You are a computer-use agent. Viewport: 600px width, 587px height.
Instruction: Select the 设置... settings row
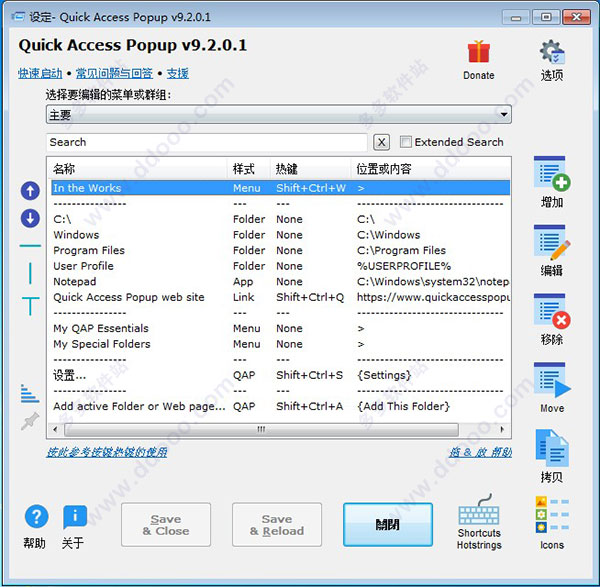[280, 375]
